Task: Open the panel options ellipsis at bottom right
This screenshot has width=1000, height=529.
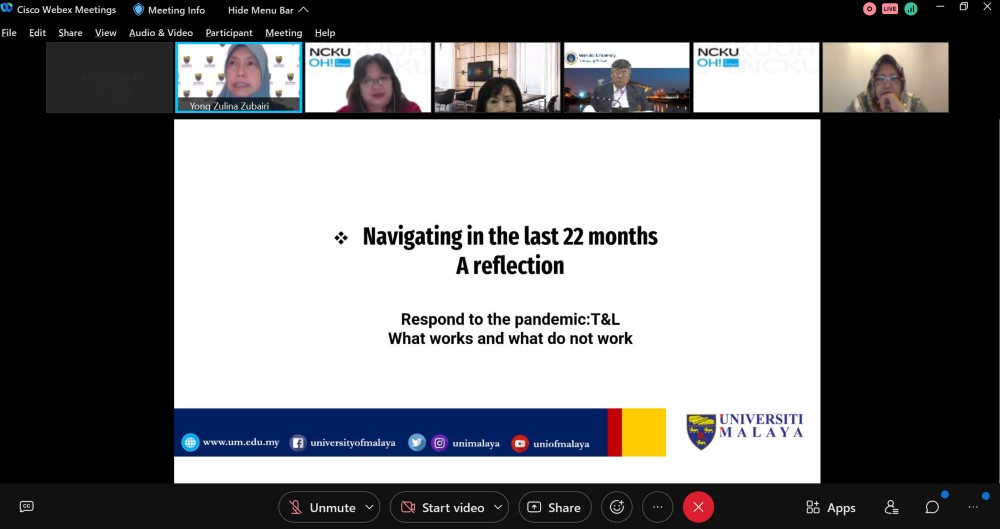Action: (x=973, y=507)
